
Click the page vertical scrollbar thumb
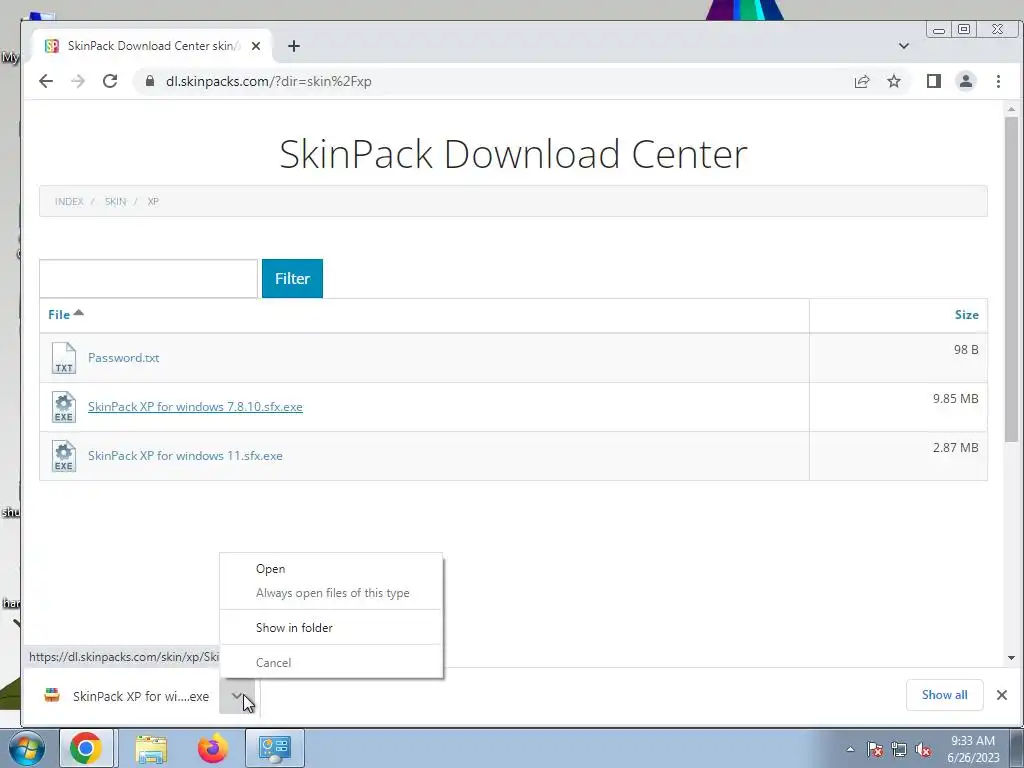(1011, 280)
